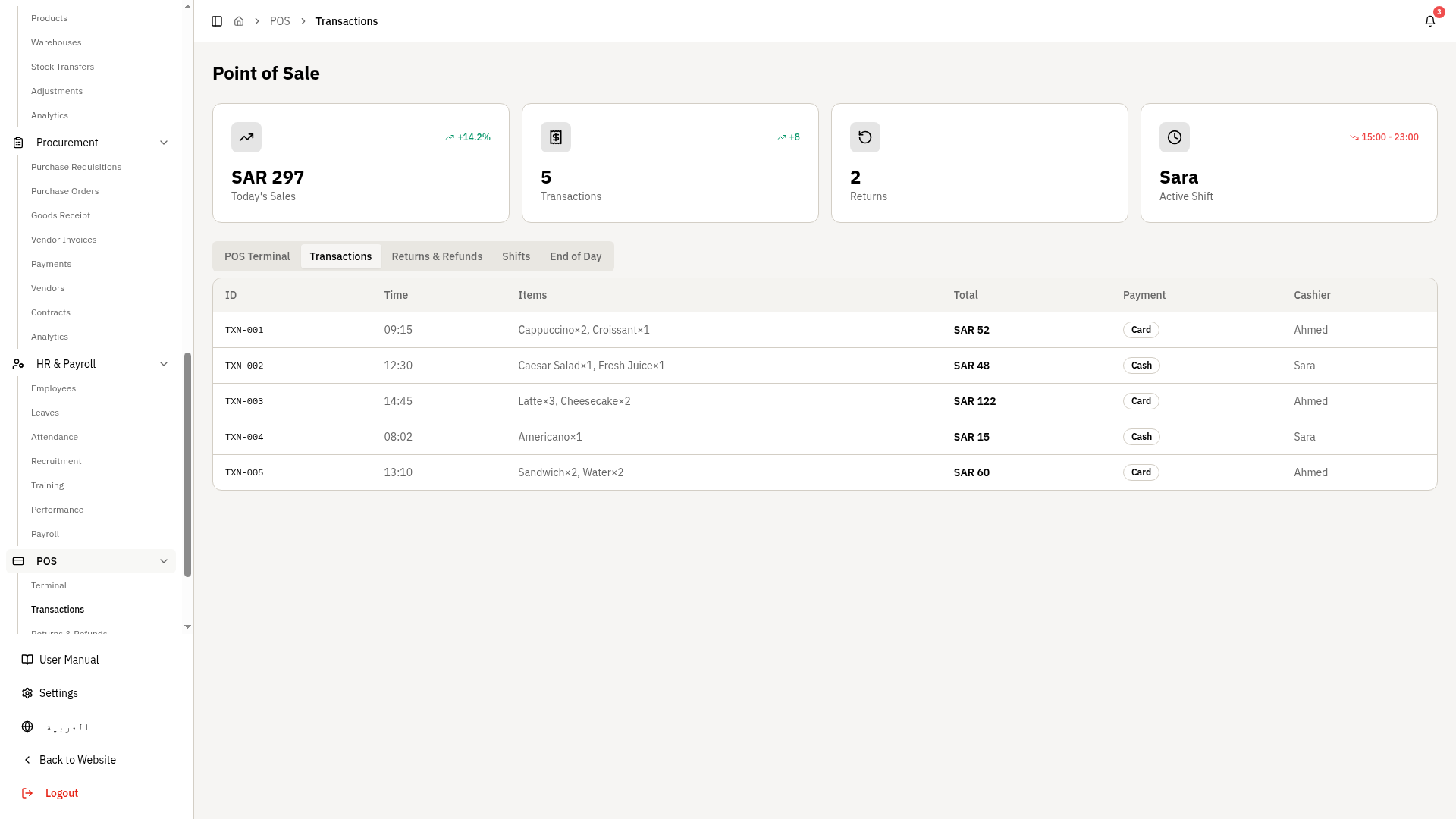Collapse the POS sidebar section
The image size is (1456, 819).
164,561
